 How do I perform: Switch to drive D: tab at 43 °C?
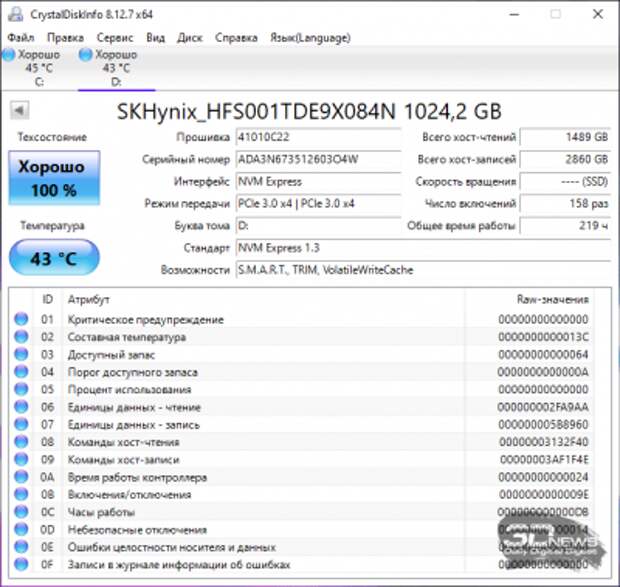click(x=116, y=68)
